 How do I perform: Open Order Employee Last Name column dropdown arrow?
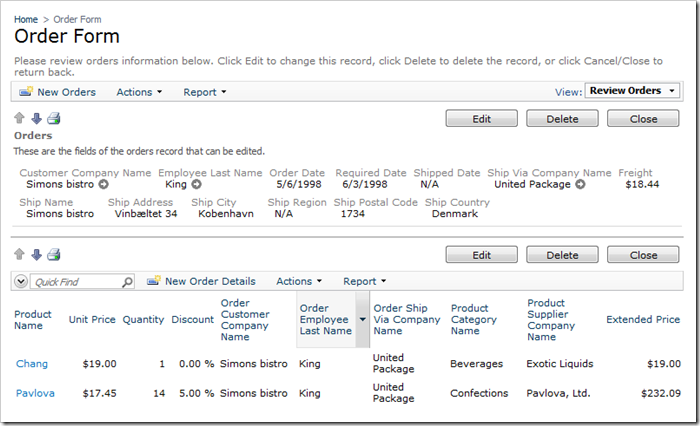pos(362,319)
